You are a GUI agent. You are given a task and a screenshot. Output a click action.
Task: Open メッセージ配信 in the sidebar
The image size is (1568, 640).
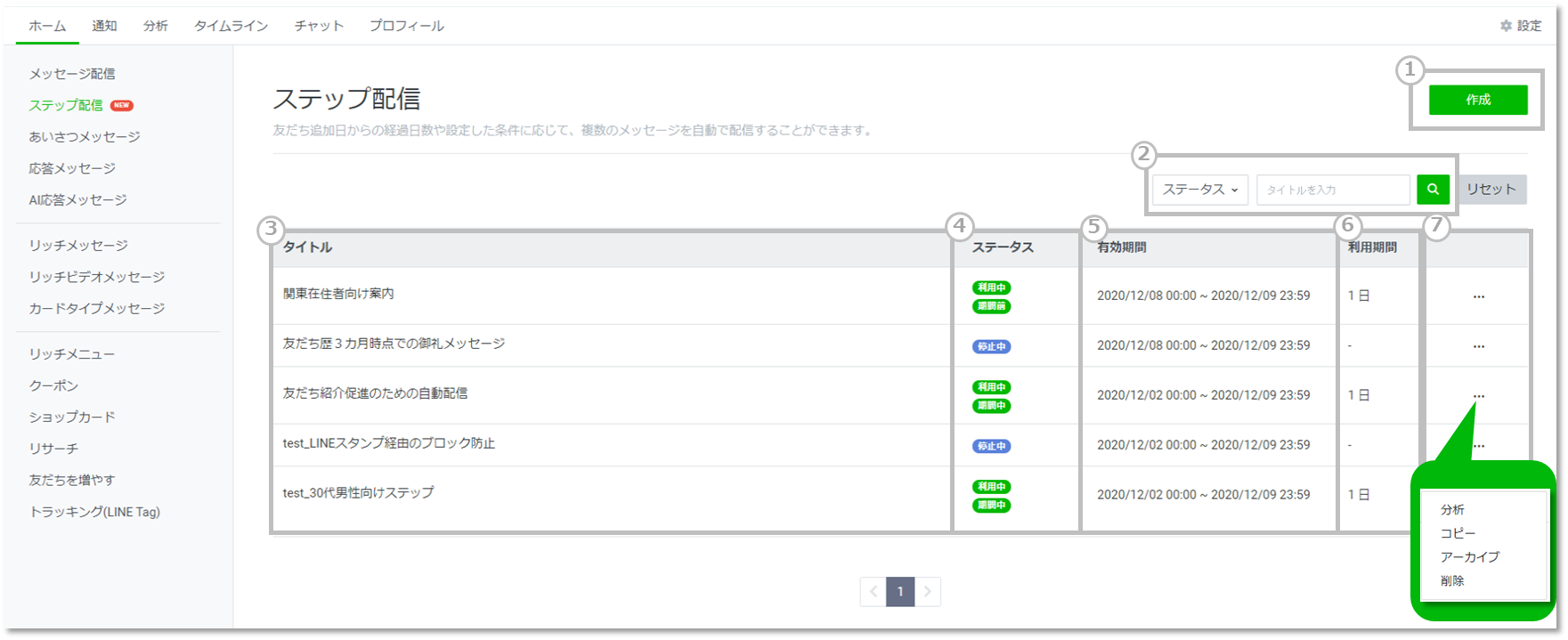[x=72, y=74]
